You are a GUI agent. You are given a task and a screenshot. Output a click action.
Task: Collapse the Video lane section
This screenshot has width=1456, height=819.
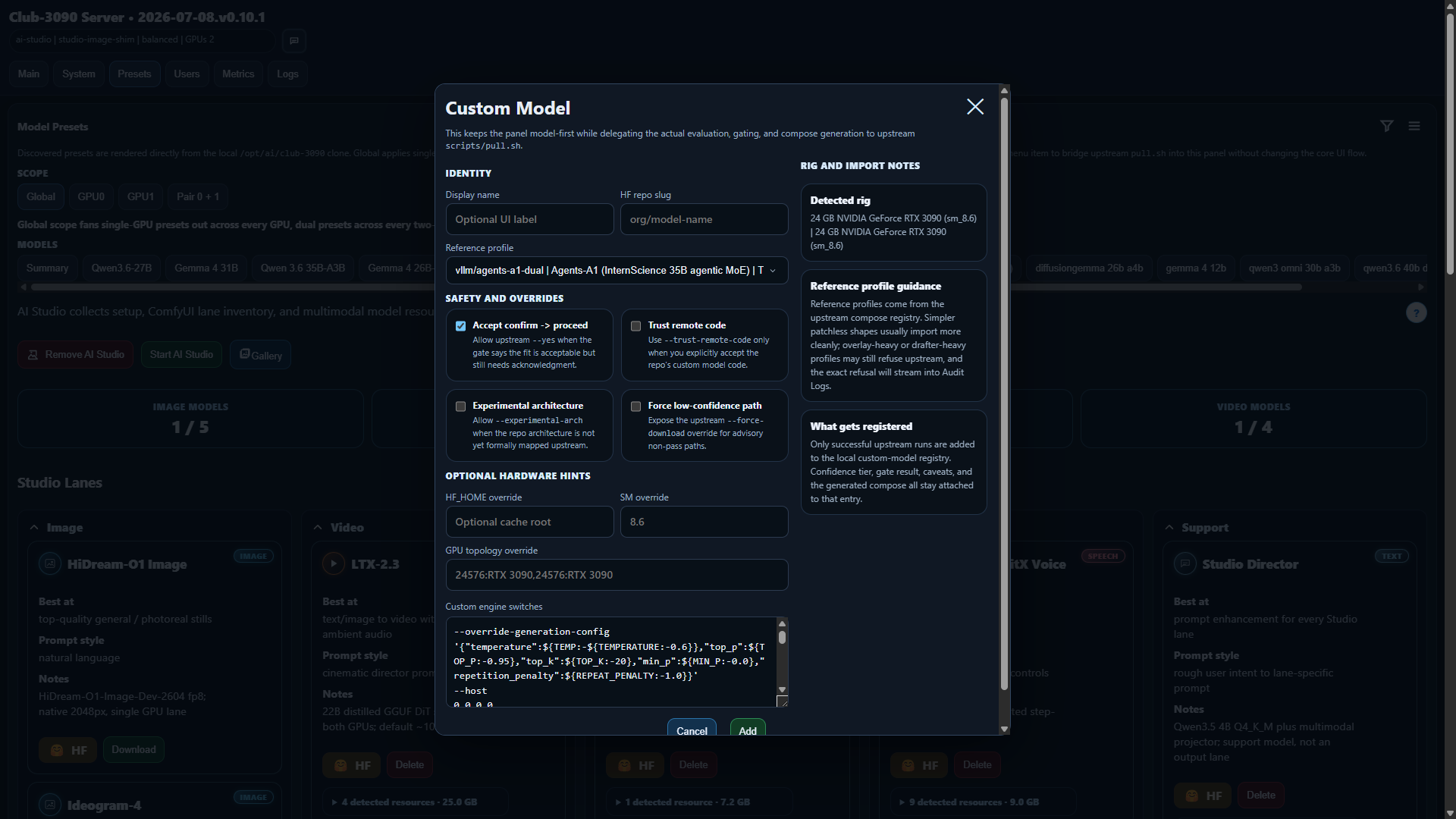pos(318,527)
